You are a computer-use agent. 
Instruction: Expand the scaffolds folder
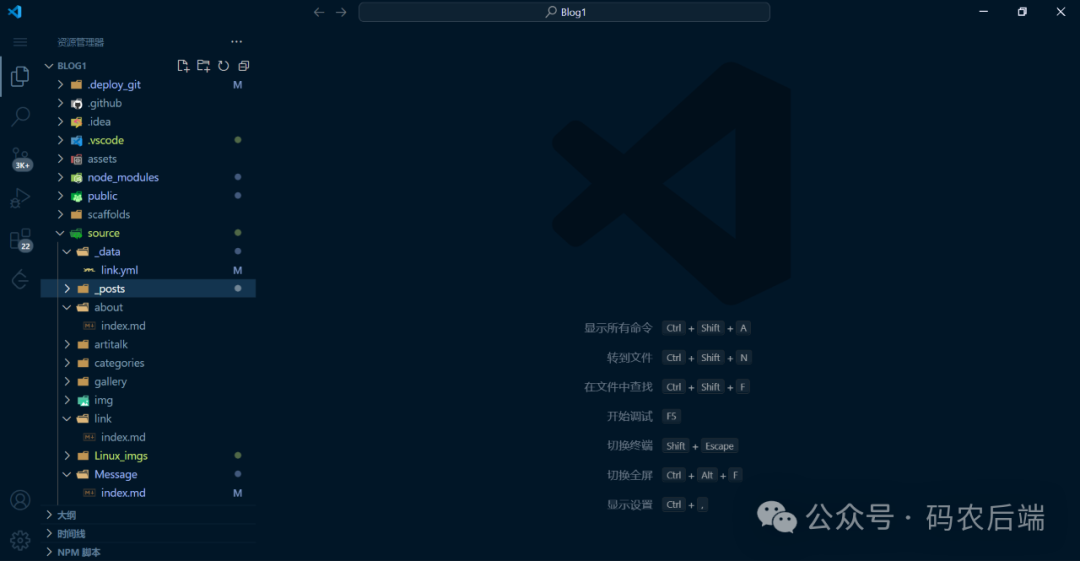click(x=61, y=214)
